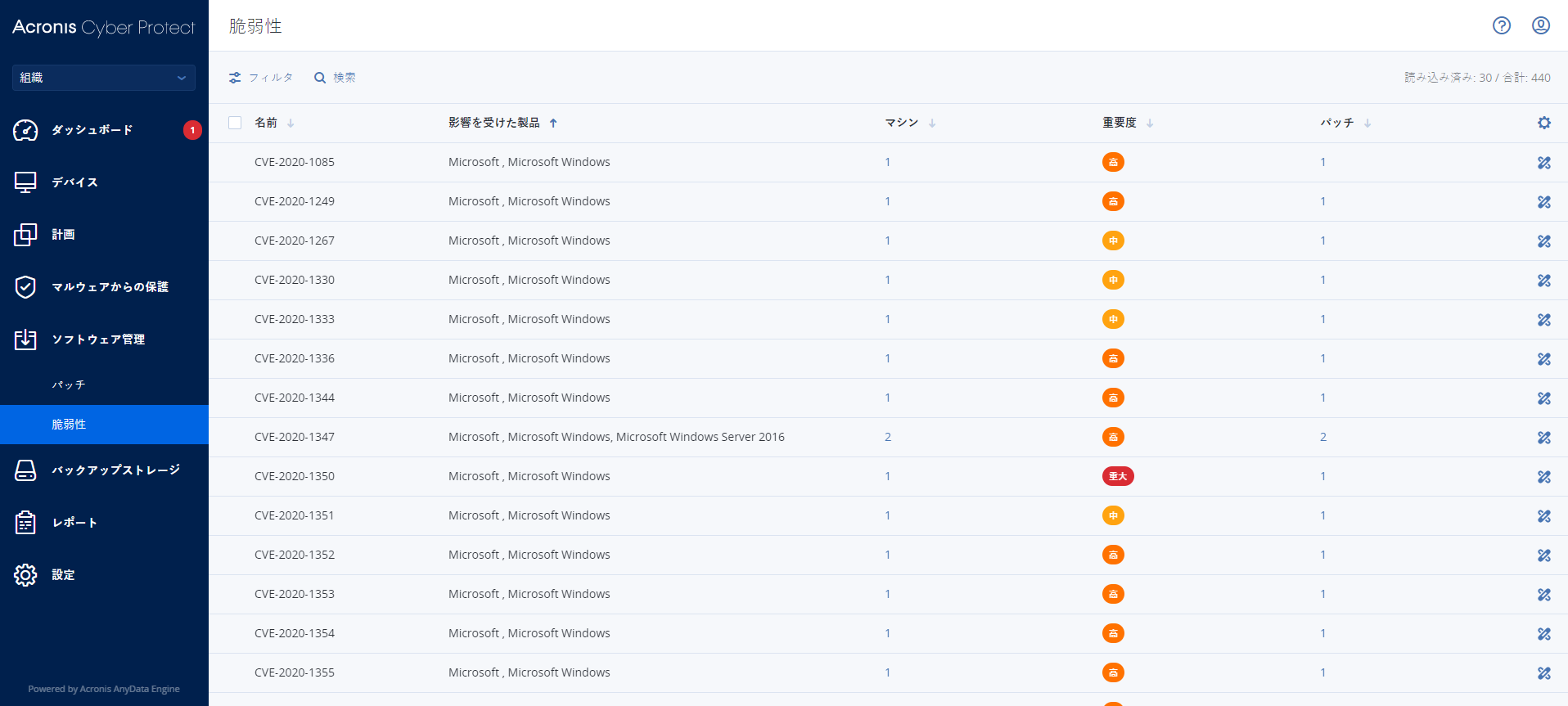Image resolution: width=1568 pixels, height=706 pixels.
Task: Go to デバイス in the sidebar
Action: point(74,182)
